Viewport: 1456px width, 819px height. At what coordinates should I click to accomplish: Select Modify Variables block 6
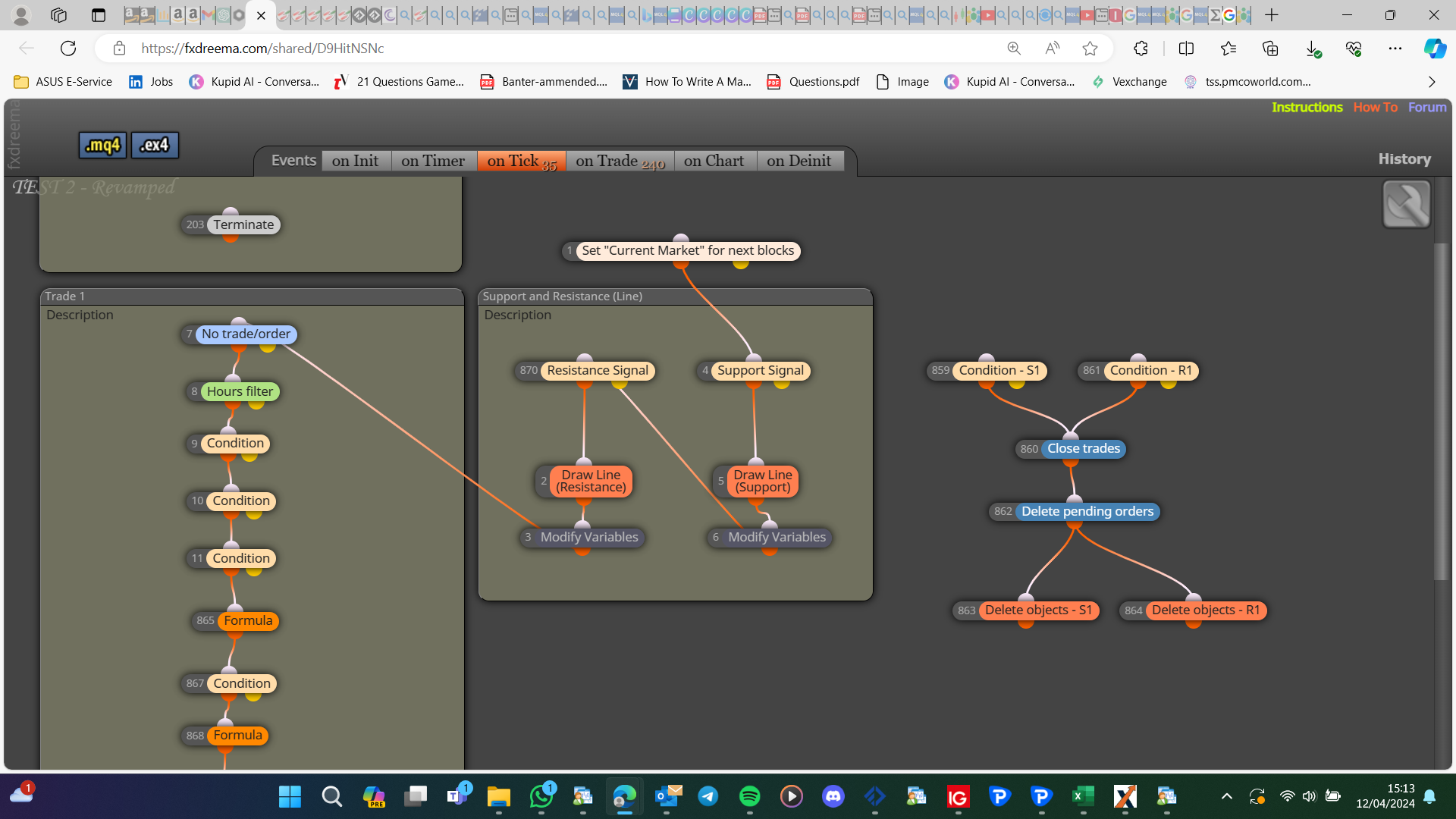click(770, 538)
